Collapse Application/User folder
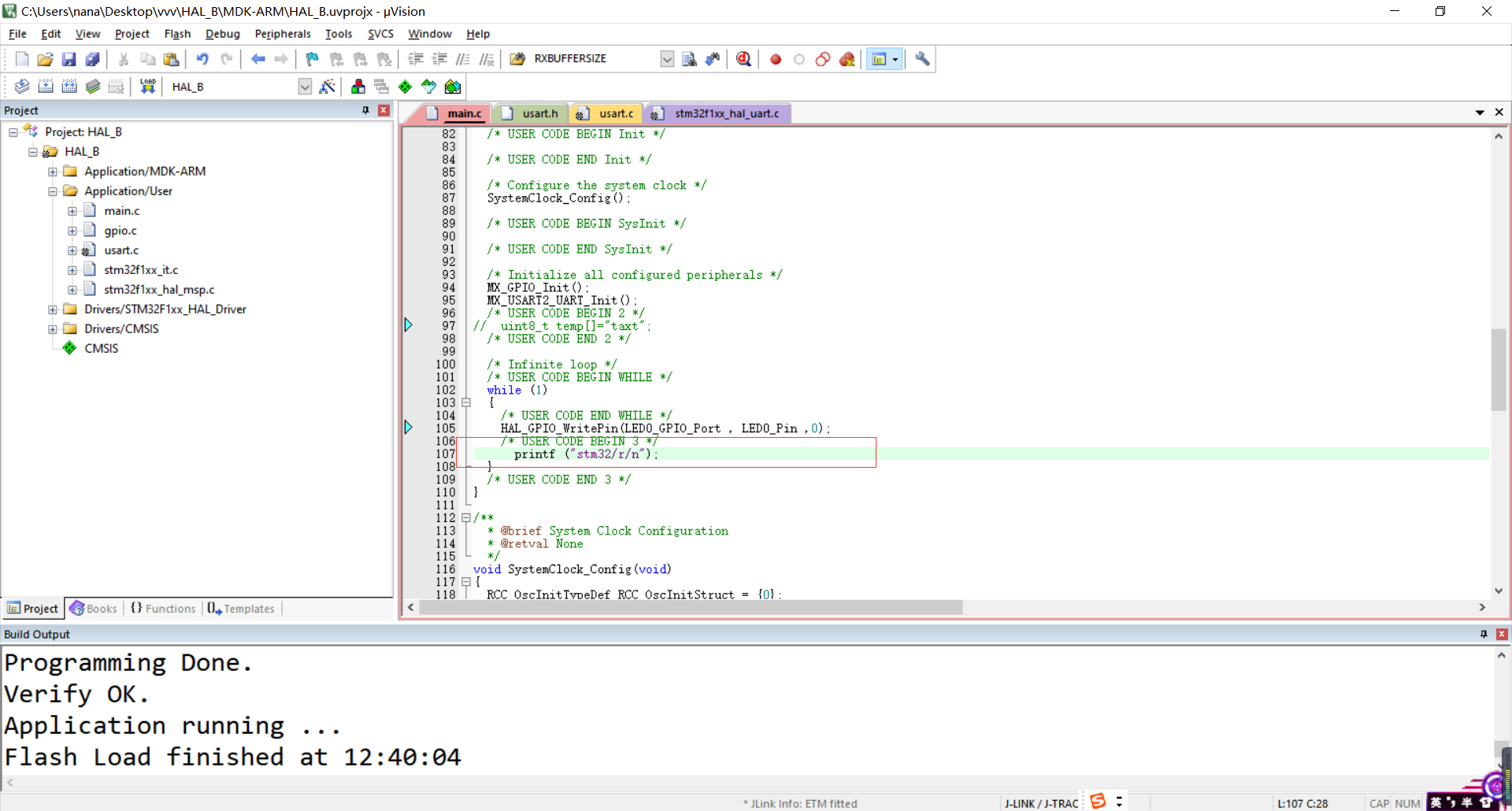1512x811 pixels. pos(52,191)
